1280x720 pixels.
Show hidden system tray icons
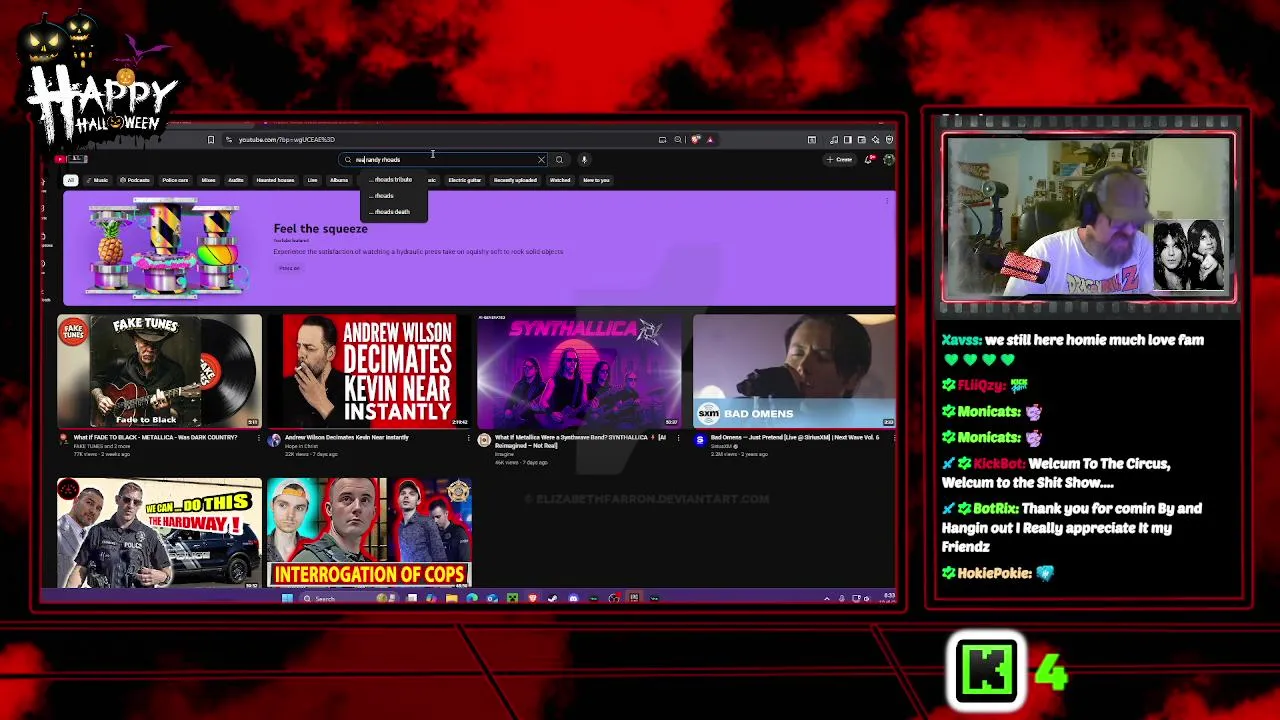click(x=826, y=598)
